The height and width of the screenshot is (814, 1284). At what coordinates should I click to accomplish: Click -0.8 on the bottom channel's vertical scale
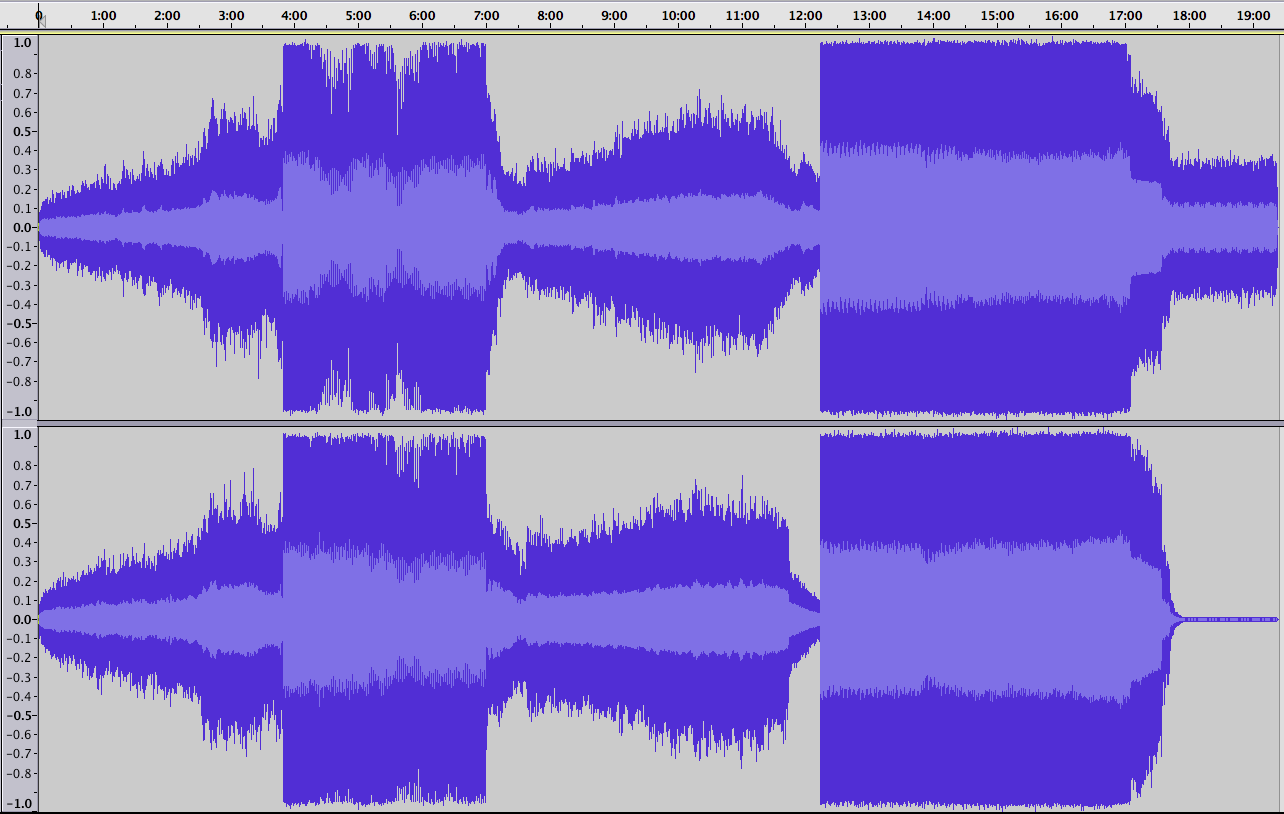click(20, 773)
